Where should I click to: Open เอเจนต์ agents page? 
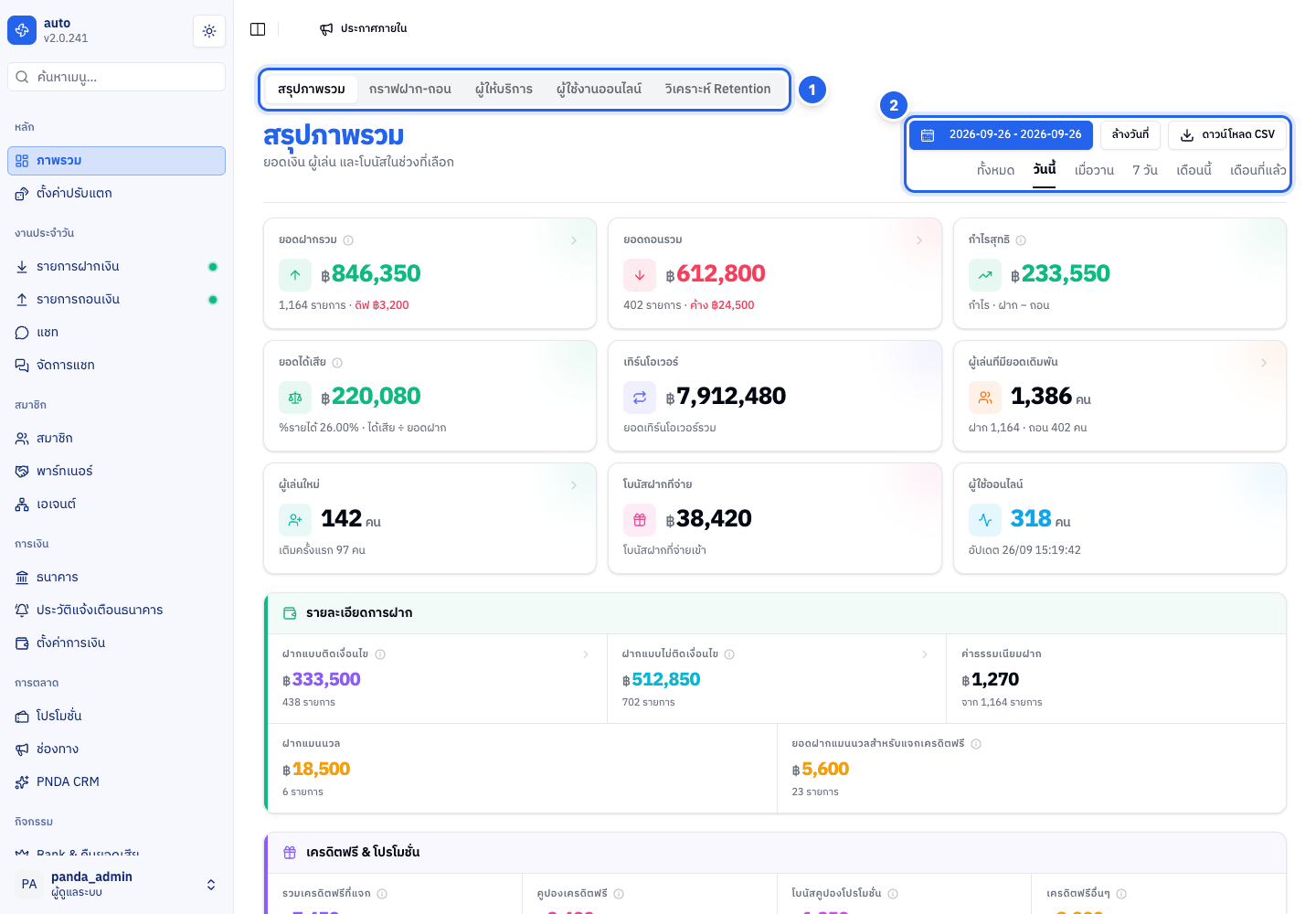coord(117,505)
